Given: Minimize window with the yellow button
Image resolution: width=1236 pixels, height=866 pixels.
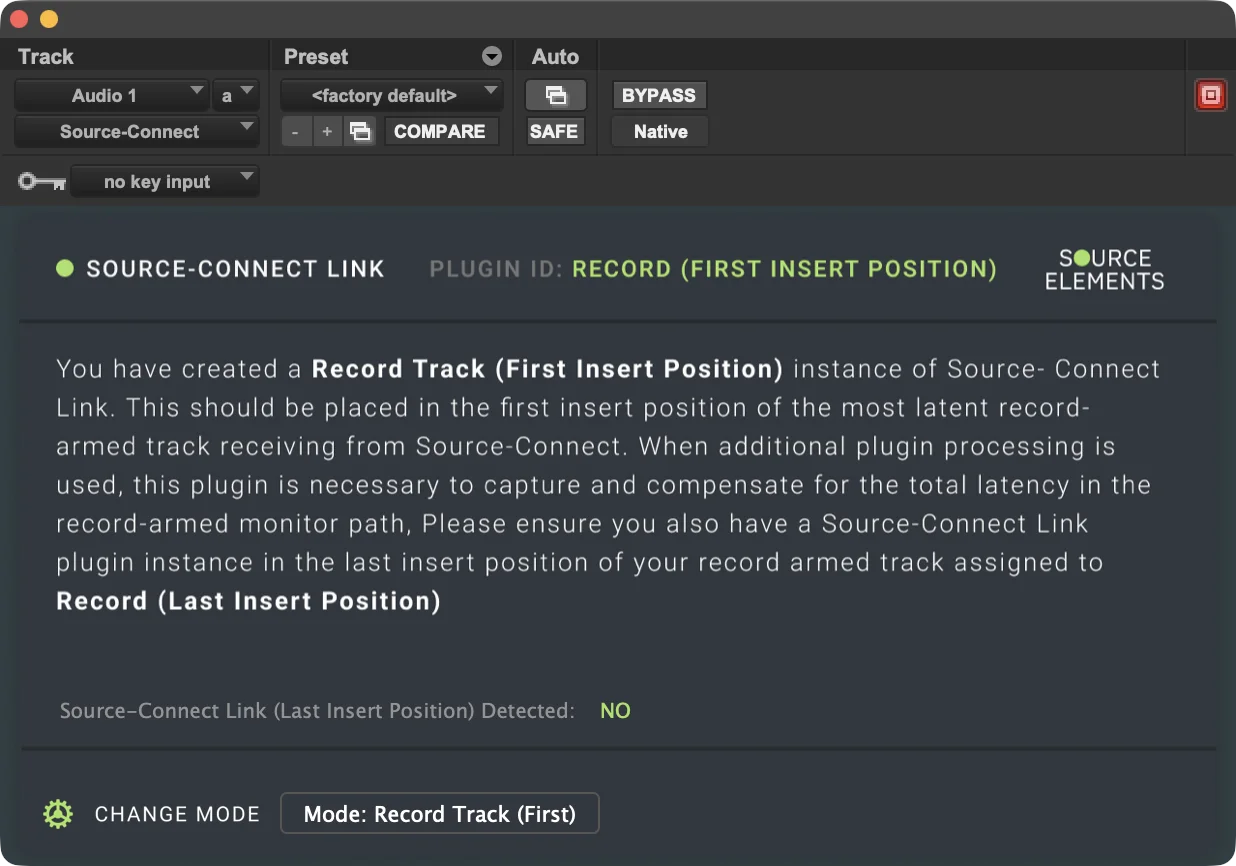Looking at the screenshot, I should click(48, 19).
